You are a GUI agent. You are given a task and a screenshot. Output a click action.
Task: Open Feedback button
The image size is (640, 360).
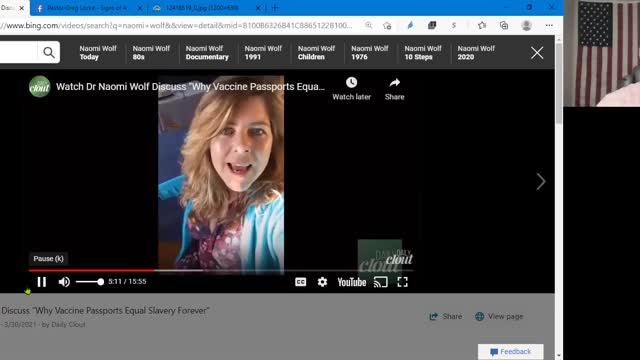[511, 351]
